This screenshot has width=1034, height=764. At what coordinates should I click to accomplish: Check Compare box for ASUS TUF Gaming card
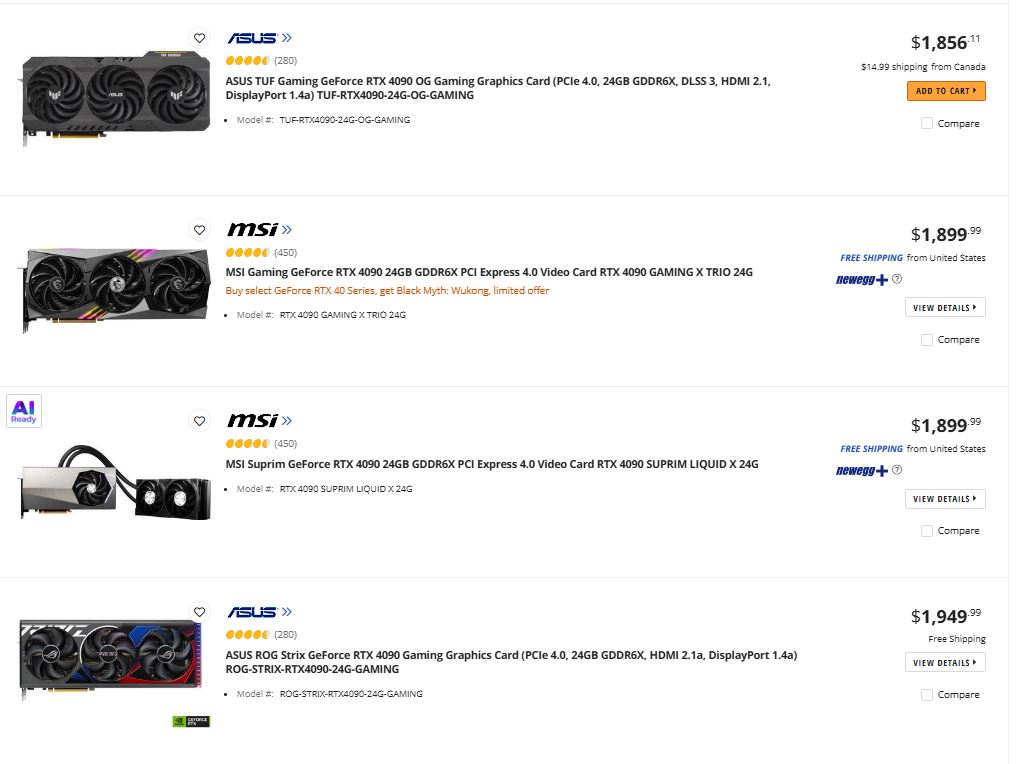927,123
